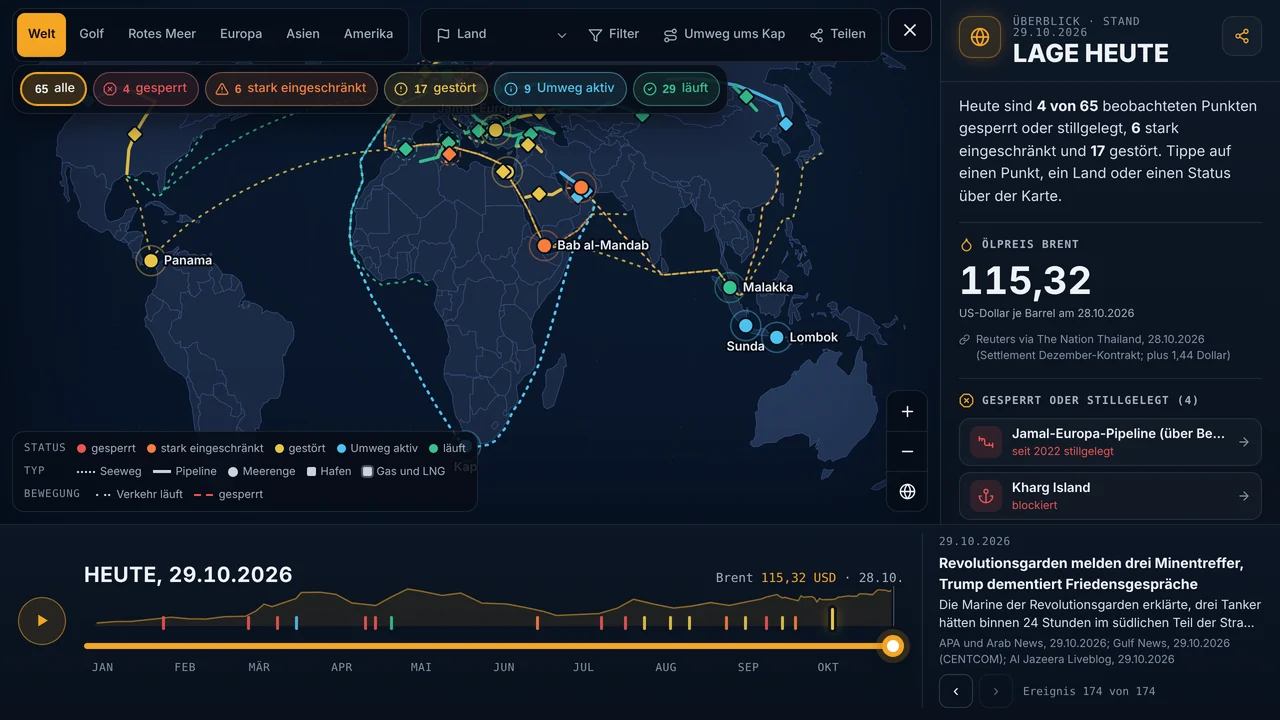
Task: Open the Kharg Island list item
Action: 1110,496
